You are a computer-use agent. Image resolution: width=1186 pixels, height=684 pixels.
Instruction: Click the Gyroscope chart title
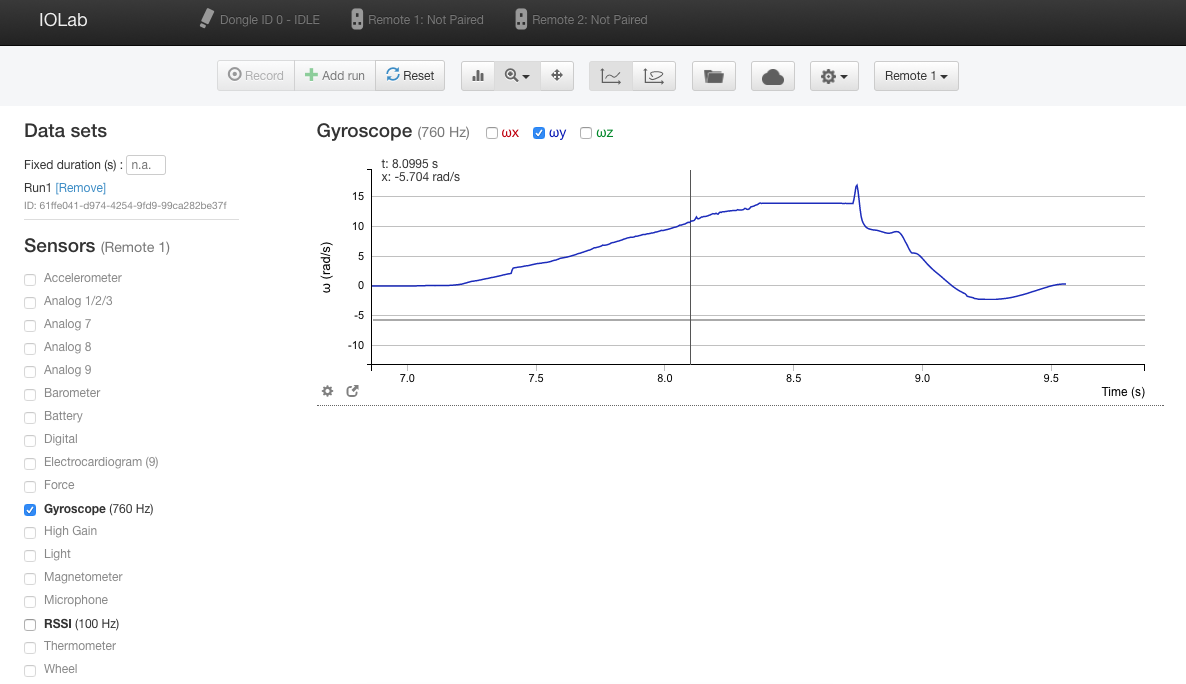364,131
